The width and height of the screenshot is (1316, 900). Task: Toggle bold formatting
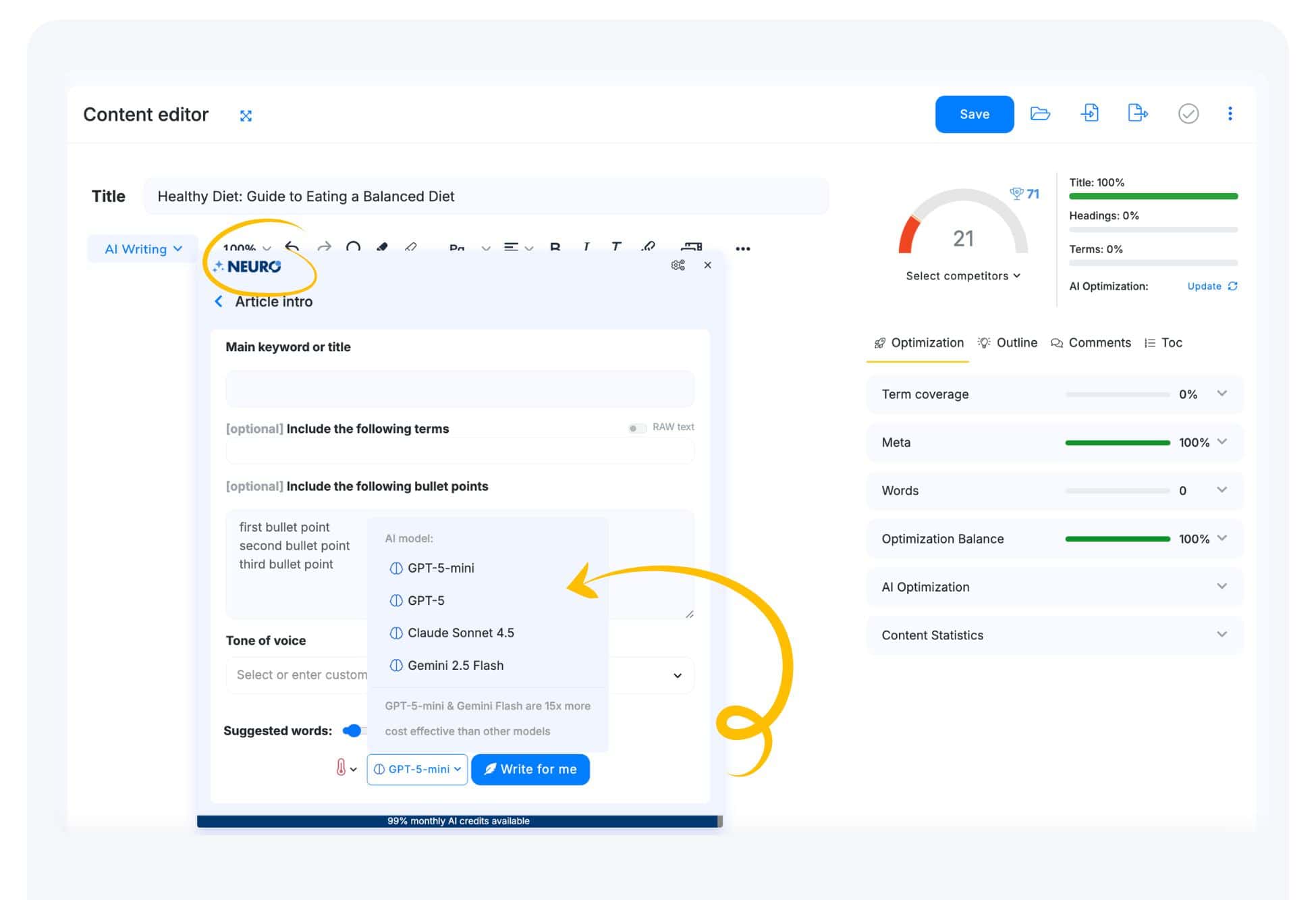click(x=555, y=247)
